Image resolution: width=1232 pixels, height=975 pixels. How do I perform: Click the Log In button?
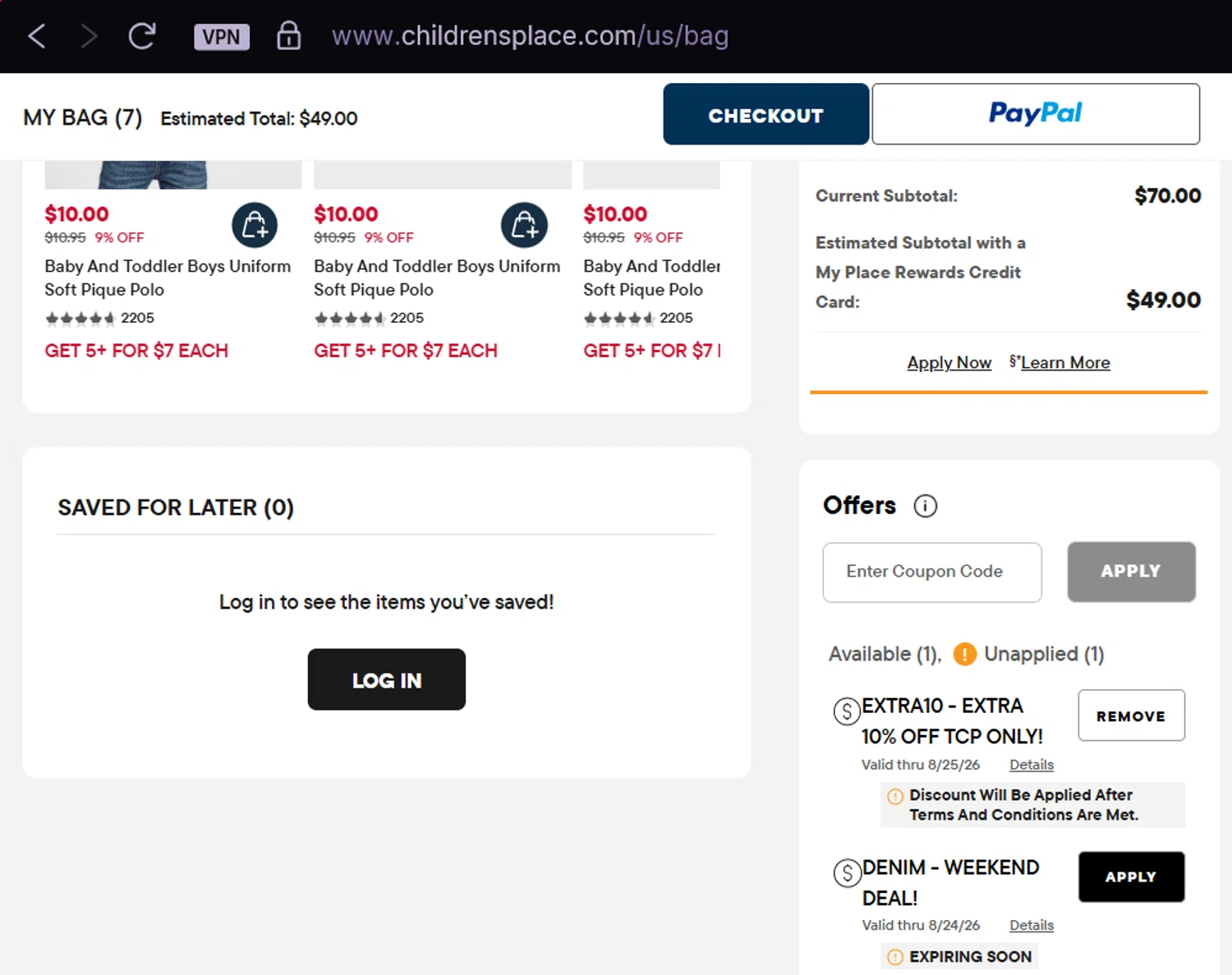387,679
